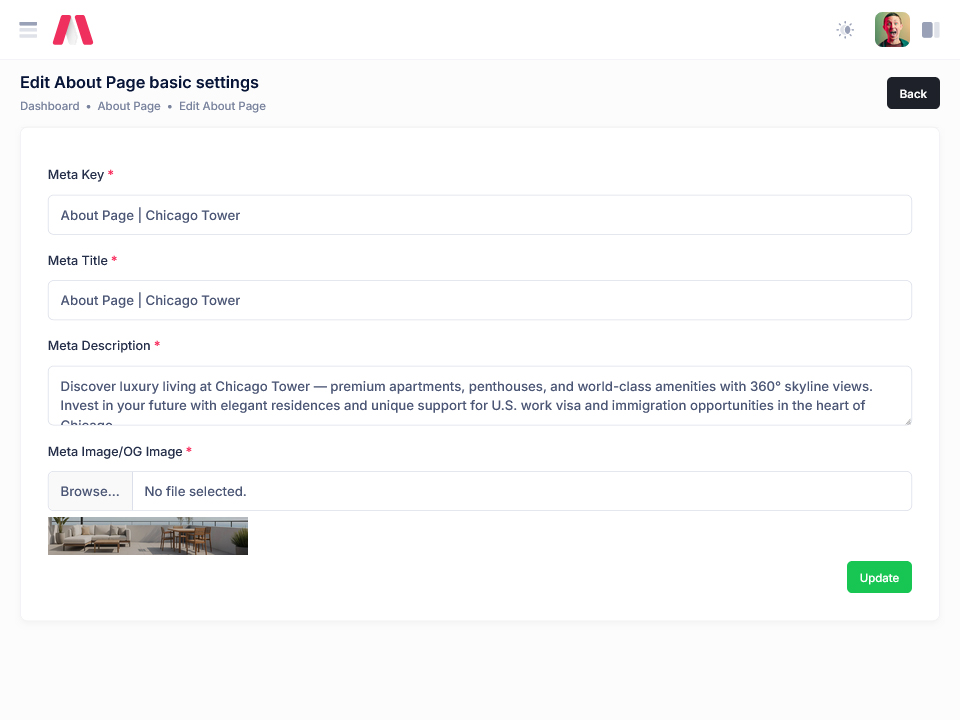
Task: Go to Dashboard breadcrumb link
Action: [x=50, y=106]
